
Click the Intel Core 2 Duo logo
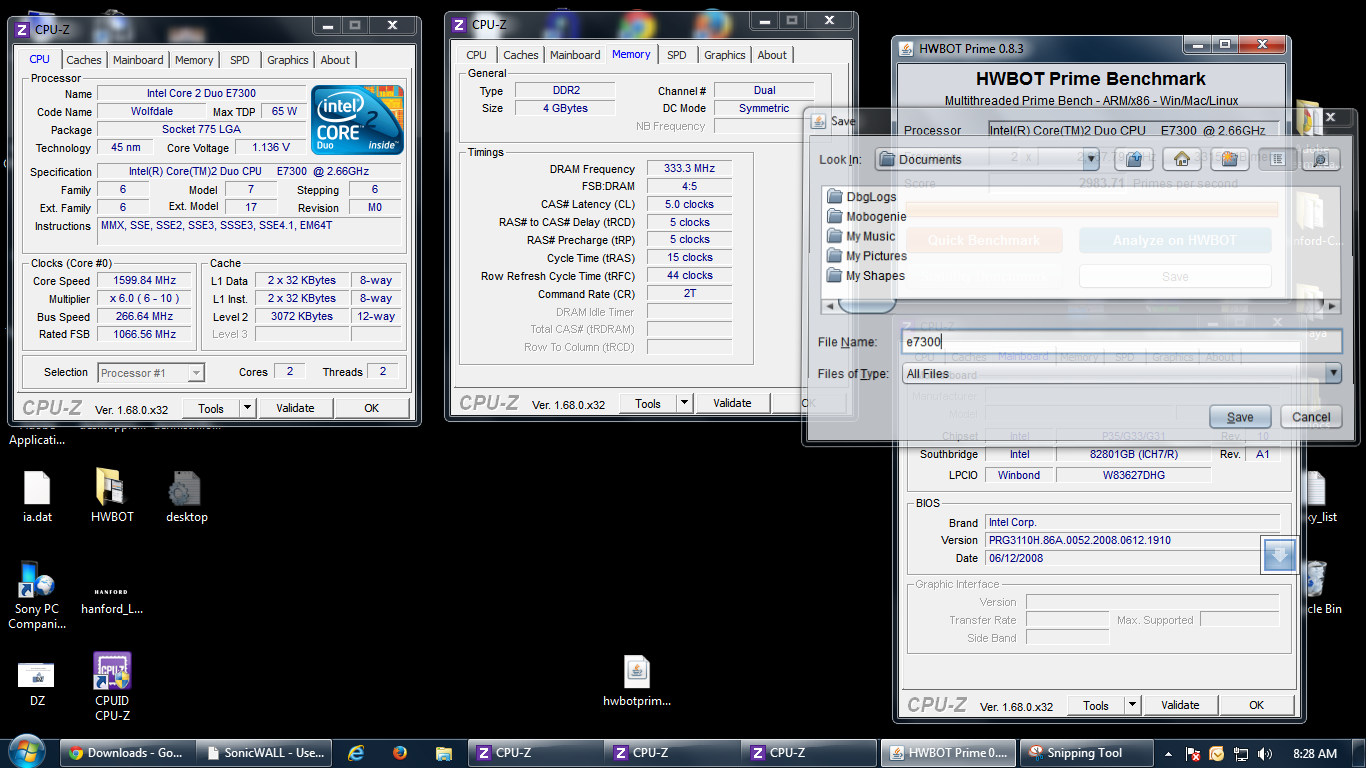click(x=357, y=119)
